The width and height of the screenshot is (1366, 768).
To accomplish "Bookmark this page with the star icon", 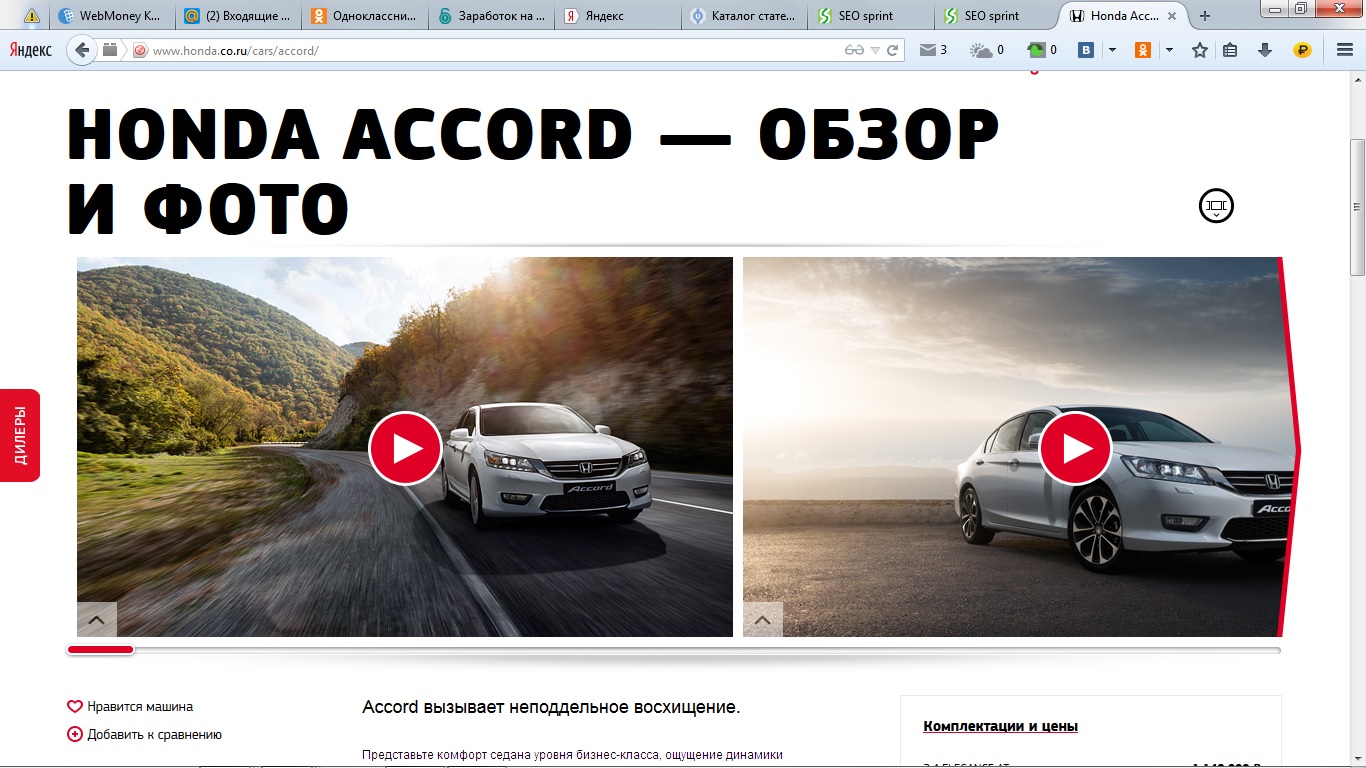I will pos(1200,50).
